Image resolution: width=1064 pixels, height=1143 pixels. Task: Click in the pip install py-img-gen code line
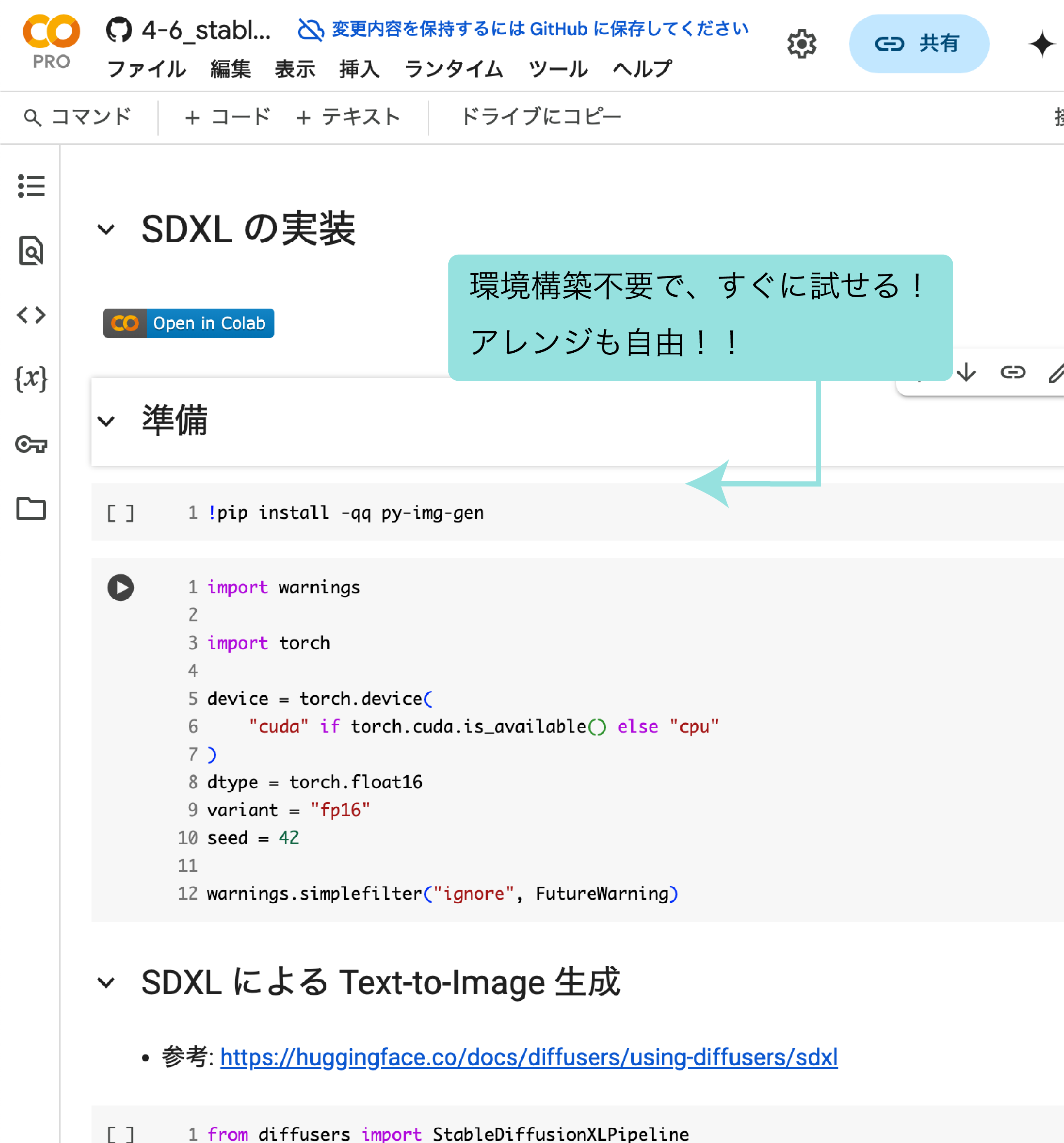coord(346,512)
